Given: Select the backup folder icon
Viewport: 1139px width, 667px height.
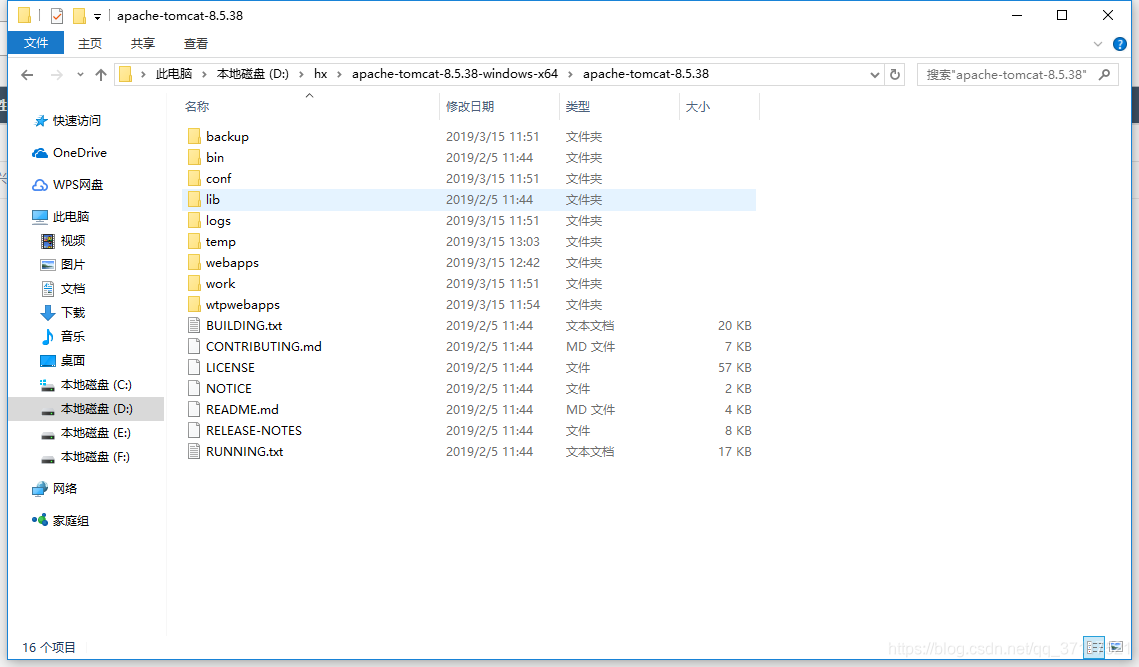Looking at the screenshot, I should point(194,136).
